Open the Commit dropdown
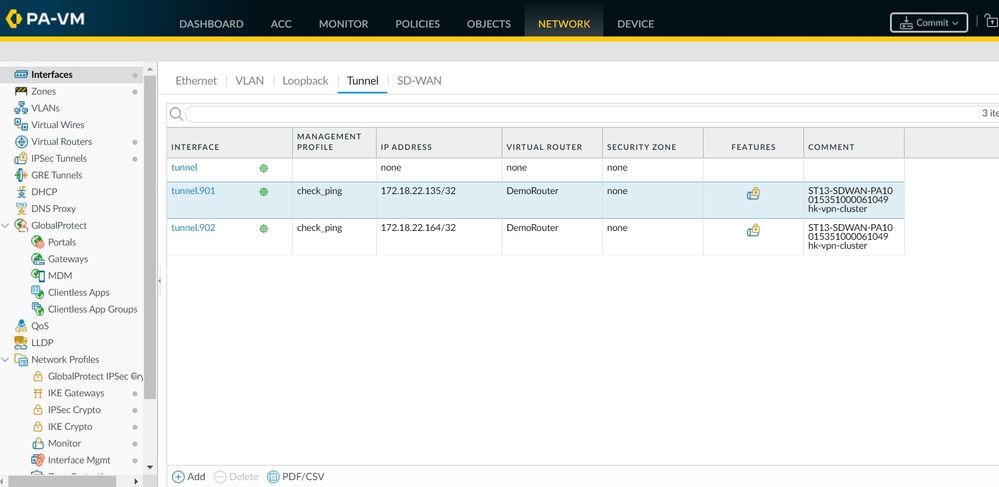999x487 pixels. point(929,22)
